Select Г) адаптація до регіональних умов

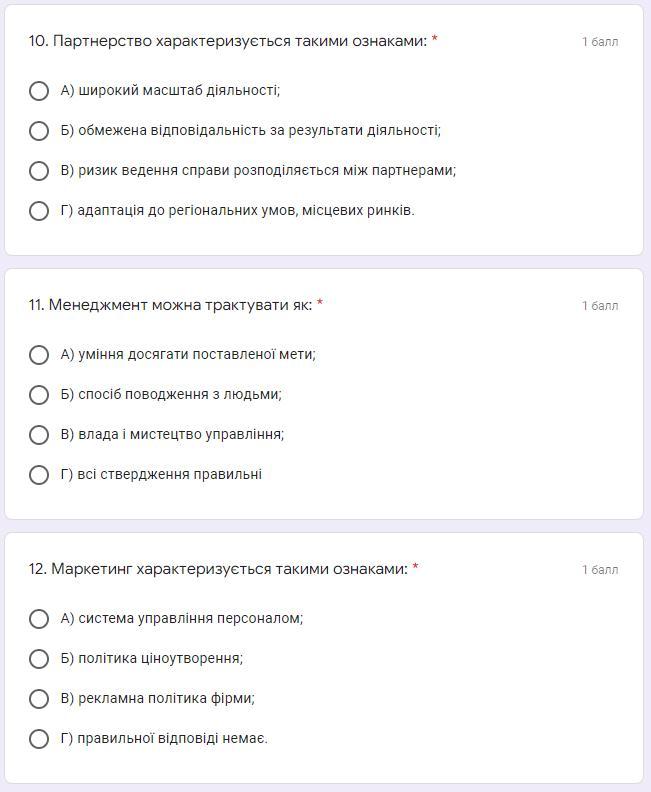pos(39,211)
